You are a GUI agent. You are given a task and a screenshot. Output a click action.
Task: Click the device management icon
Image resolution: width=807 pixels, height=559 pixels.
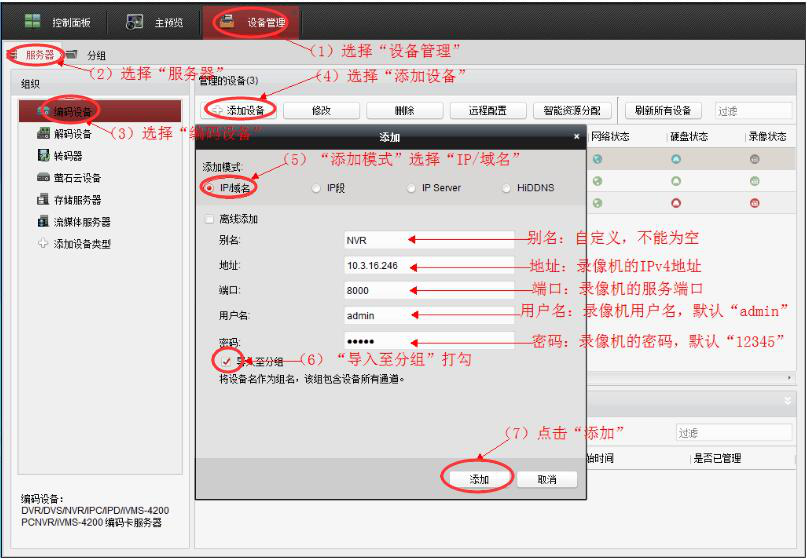tap(227, 22)
